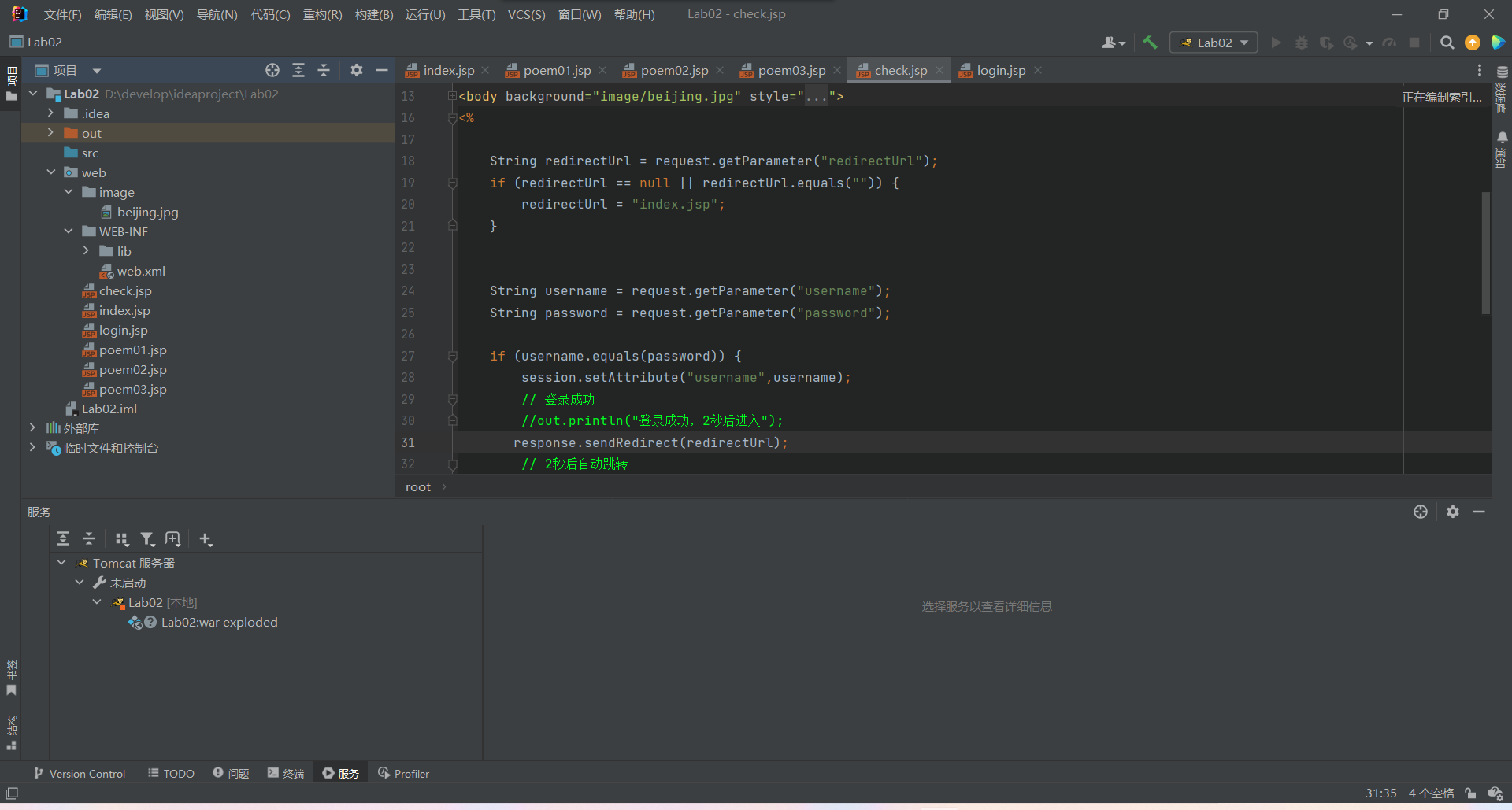
Task: Toggle the Services tool window button
Action: click(x=340, y=774)
